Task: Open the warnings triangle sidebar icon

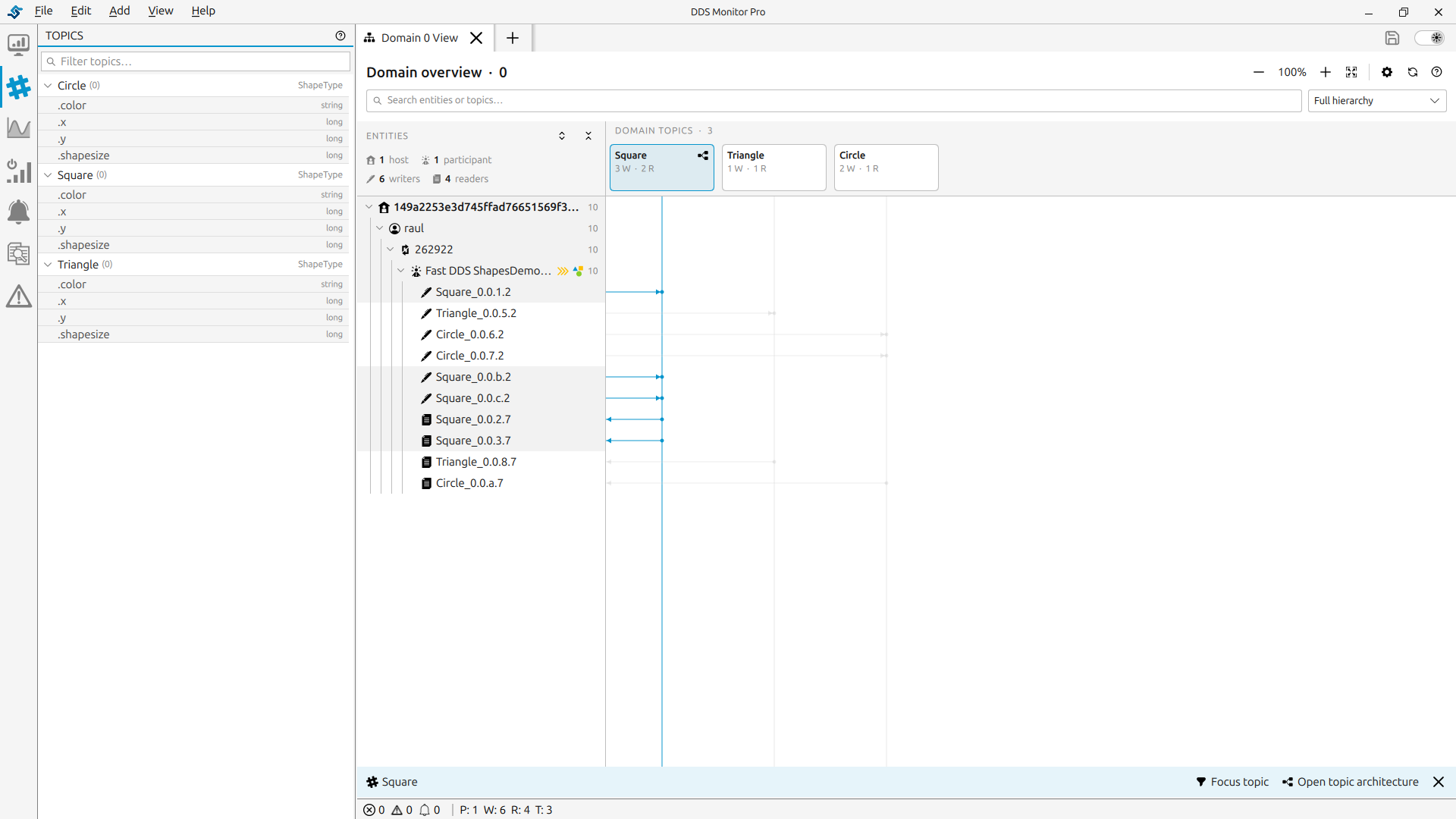Action: [x=18, y=296]
